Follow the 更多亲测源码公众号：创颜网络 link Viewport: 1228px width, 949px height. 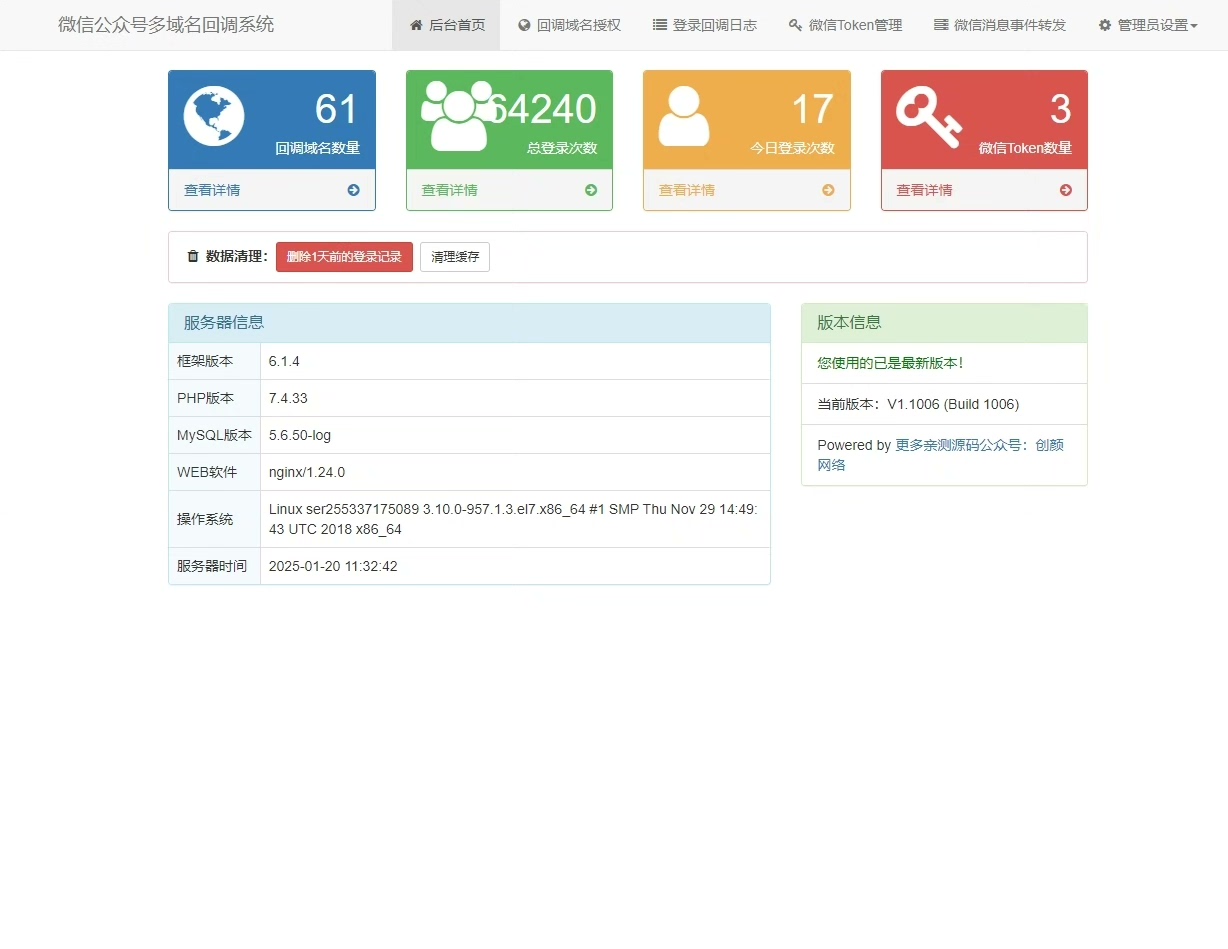[x=941, y=455]
